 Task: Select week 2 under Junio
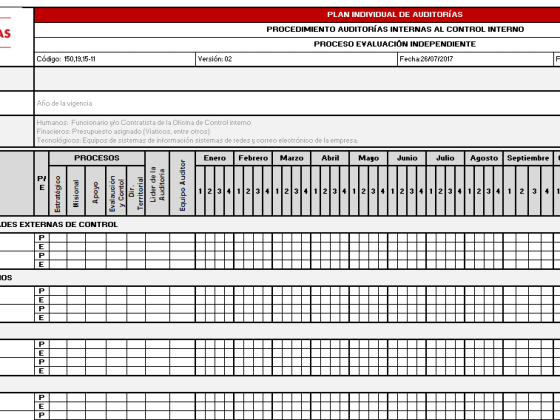[402, 191]
